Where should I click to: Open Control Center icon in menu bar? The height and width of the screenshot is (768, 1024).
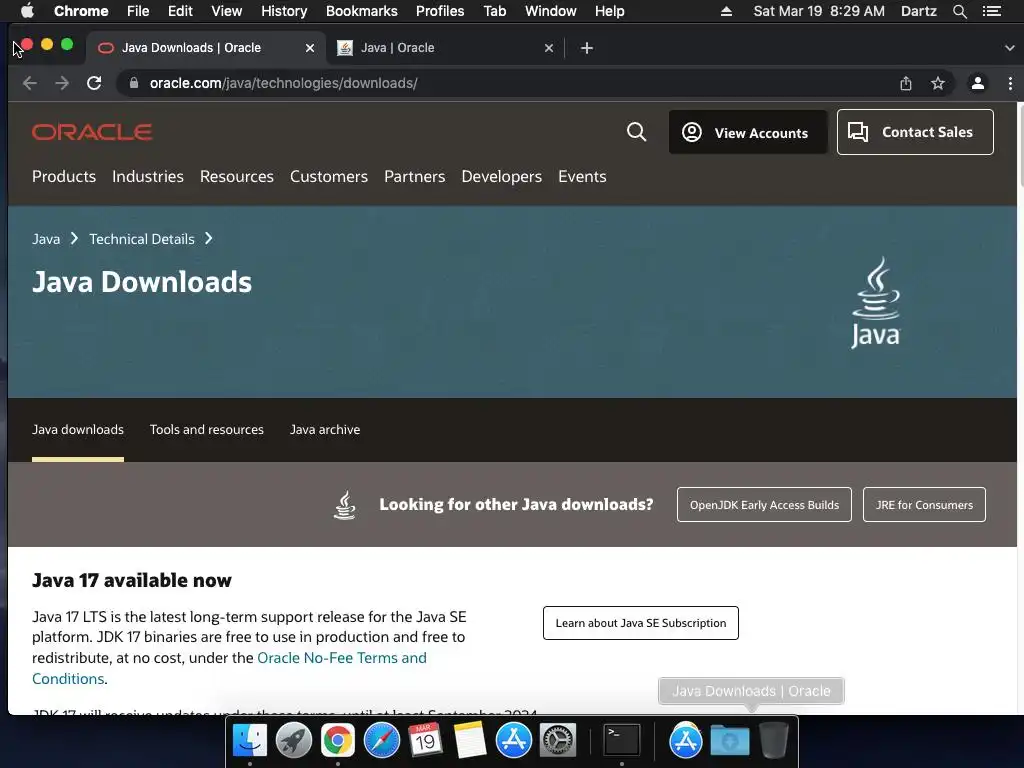(991, 11)
